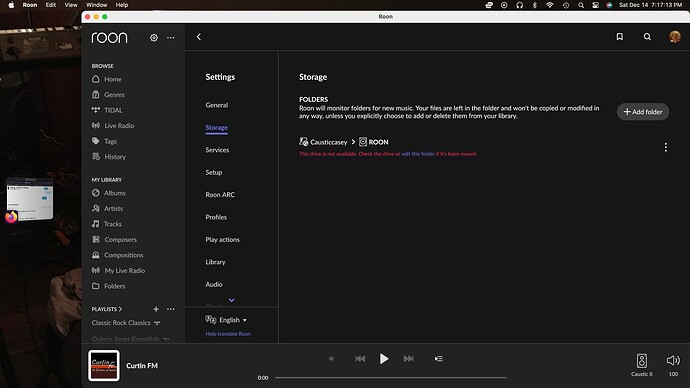Open the three-dot menu for ROON folder
The height and width of the screenshot is (388, 690).
click(665, 147)
